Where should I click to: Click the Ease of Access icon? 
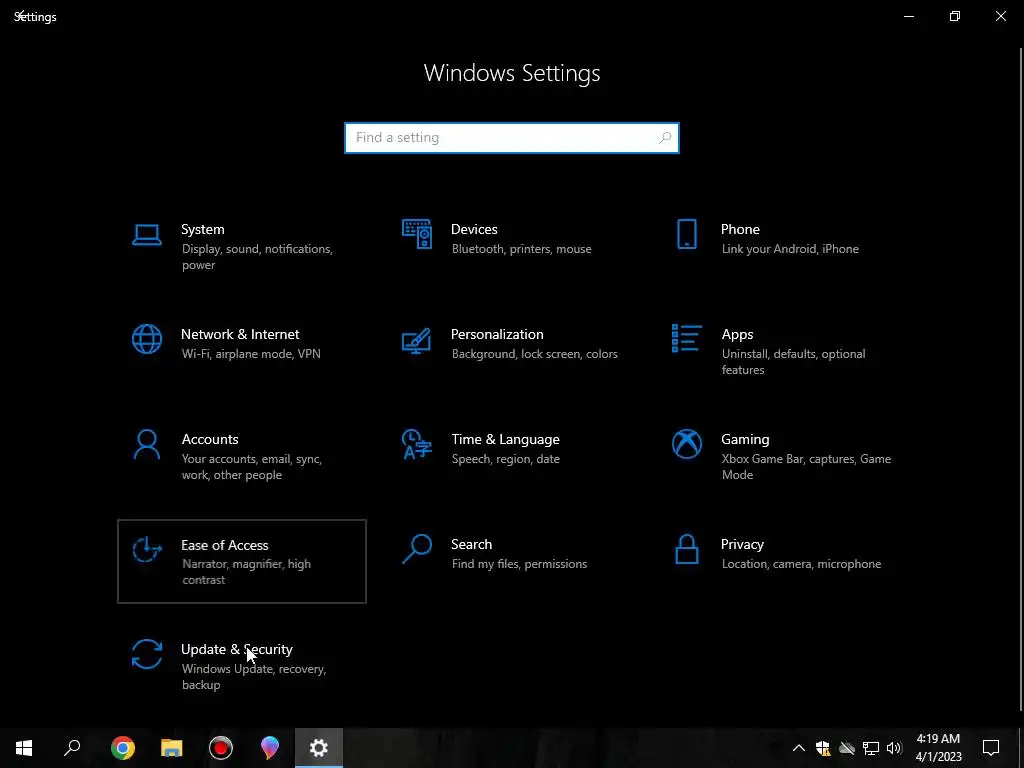coord(146,549)
